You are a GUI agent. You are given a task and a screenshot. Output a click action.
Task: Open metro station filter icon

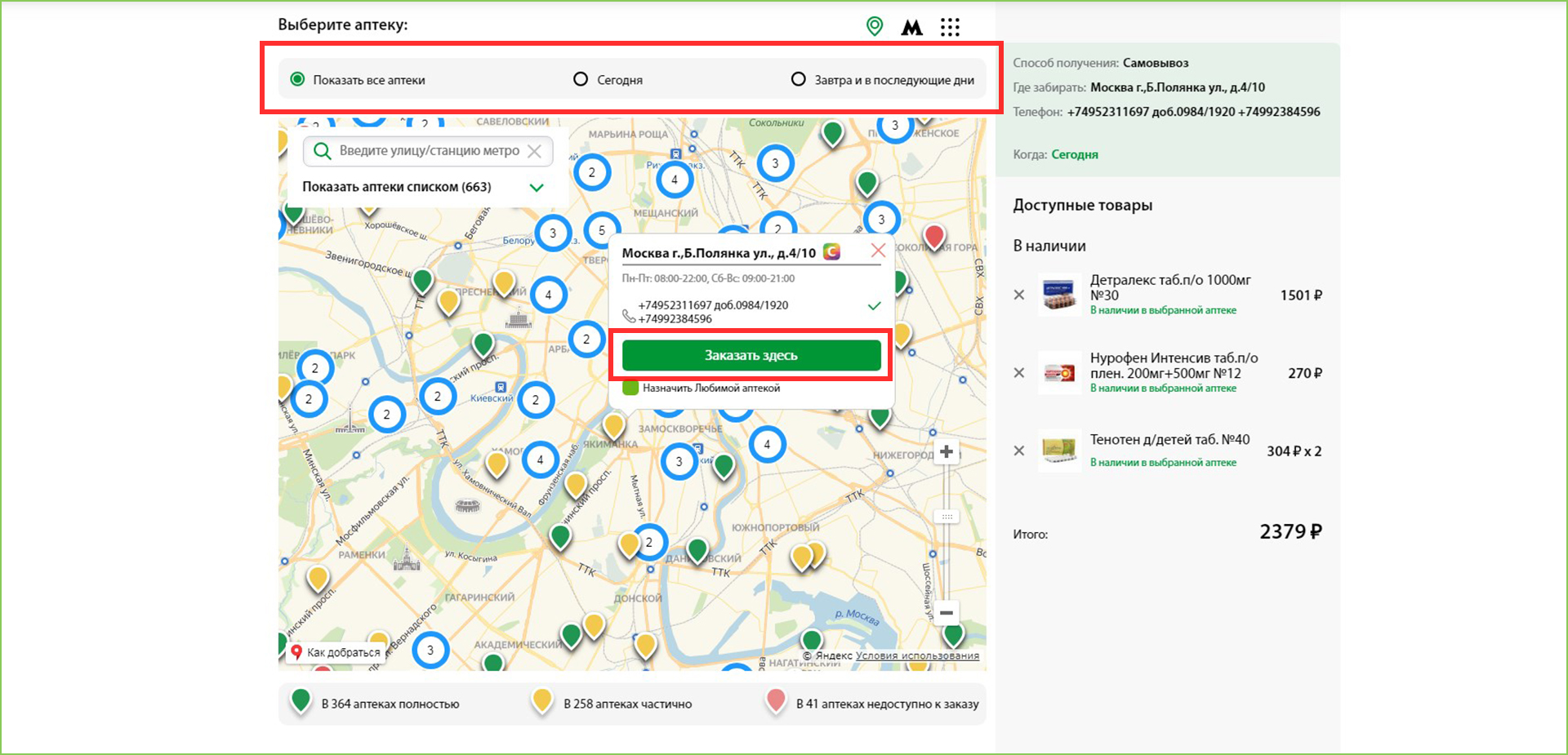click(x=911, y=28)
